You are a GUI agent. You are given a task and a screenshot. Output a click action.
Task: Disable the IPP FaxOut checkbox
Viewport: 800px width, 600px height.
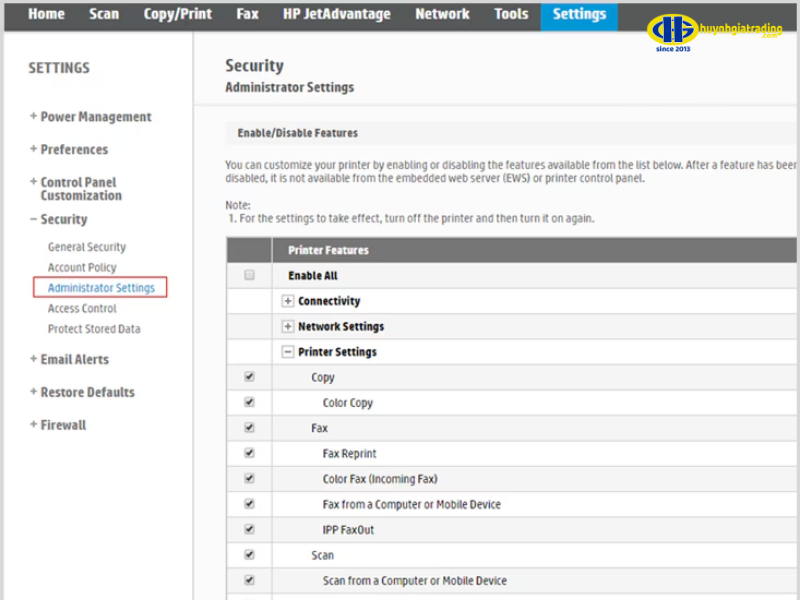[x=249, y=529]
